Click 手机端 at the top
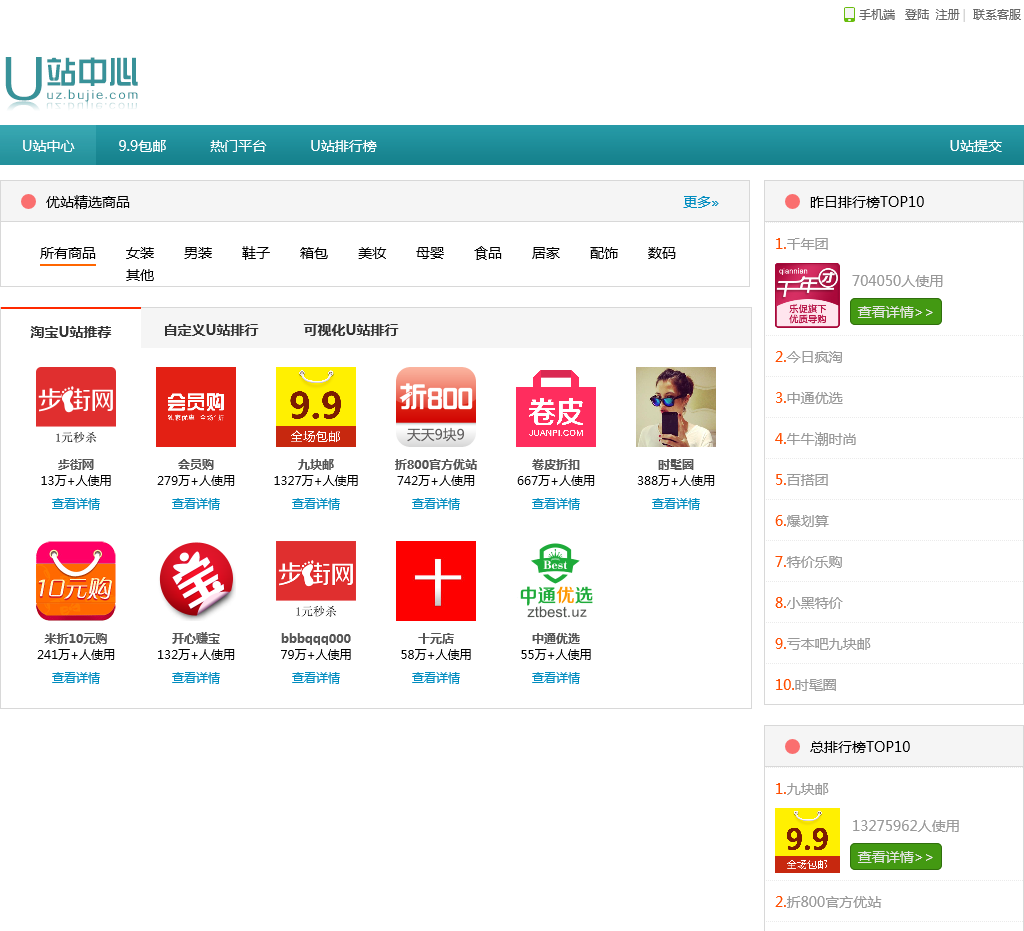Screen dimensions: 1024x931 [876, 14]
